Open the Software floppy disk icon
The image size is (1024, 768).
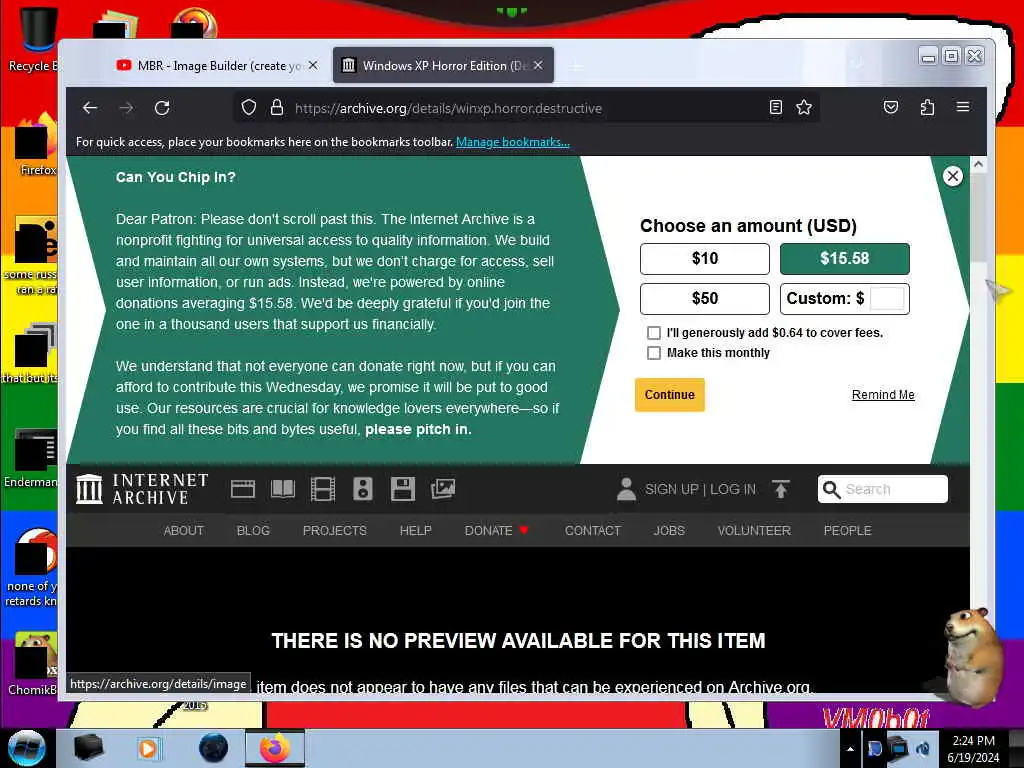click(x=403, y=489)
